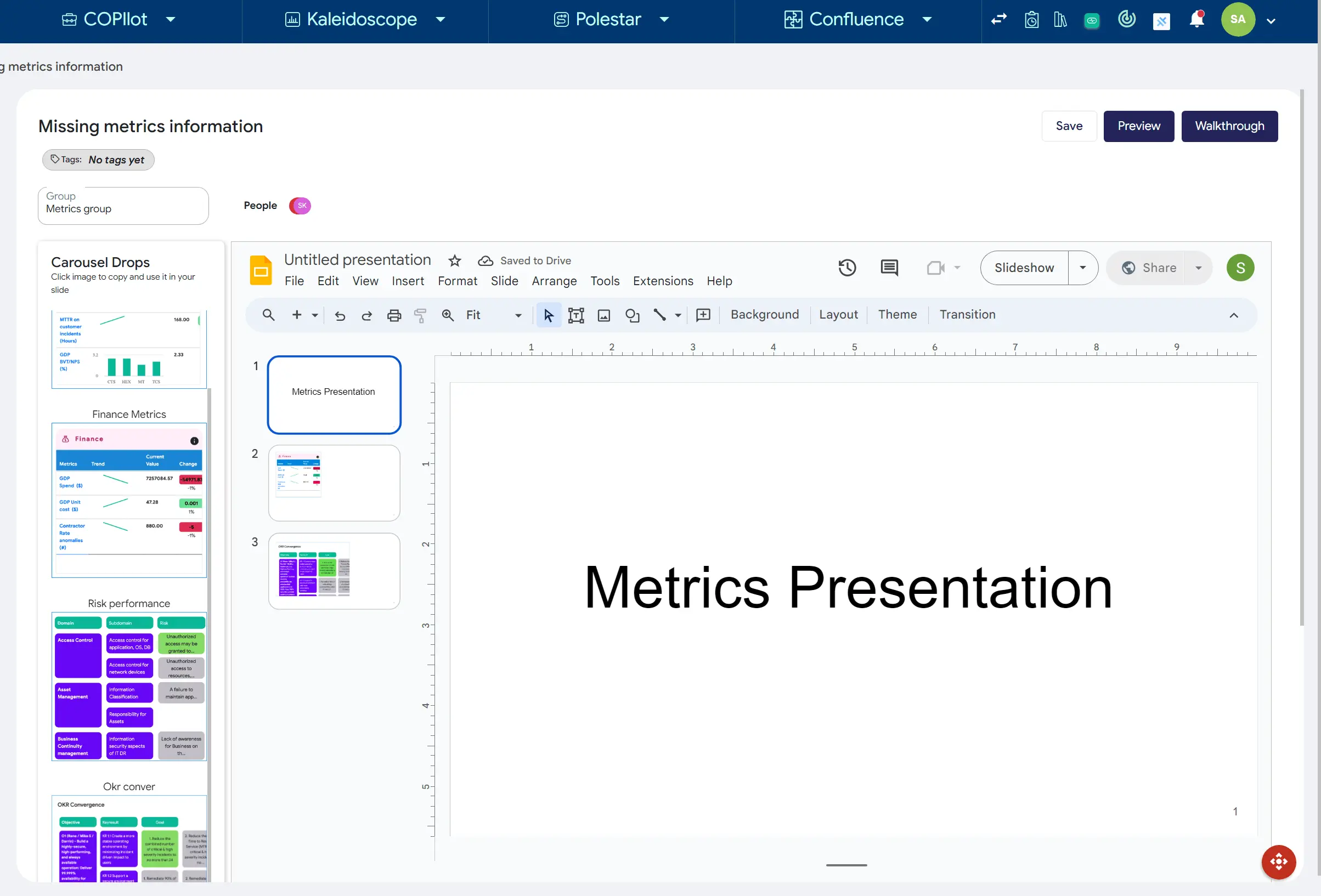Screen dimensions: 1321x896
Task: Open version history clock icon
Action: [x=847, y=268]
